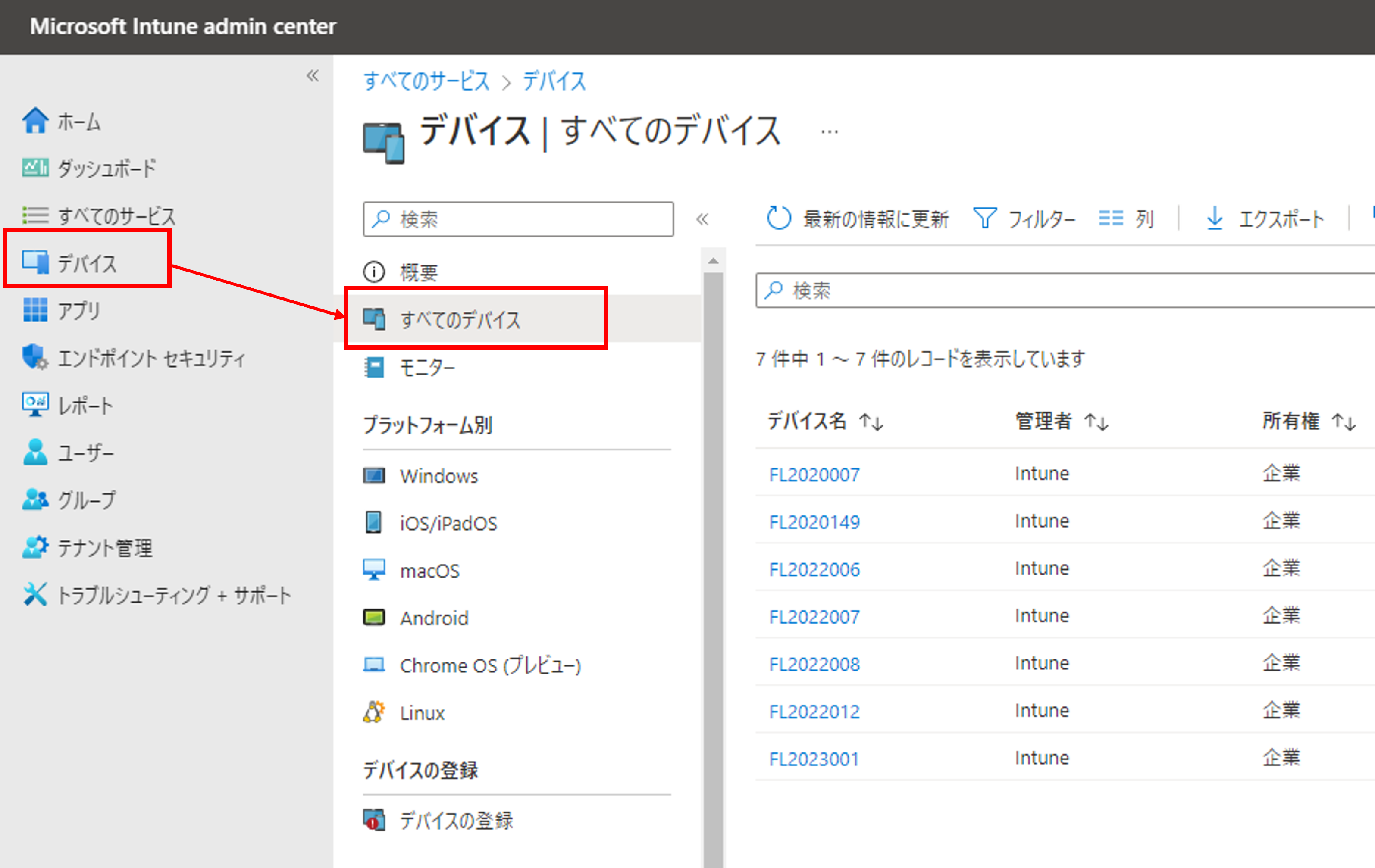Select the Windows menu label
This screenshot has height=868, width=1375.
pyautogui.click(x=438, y=476)
